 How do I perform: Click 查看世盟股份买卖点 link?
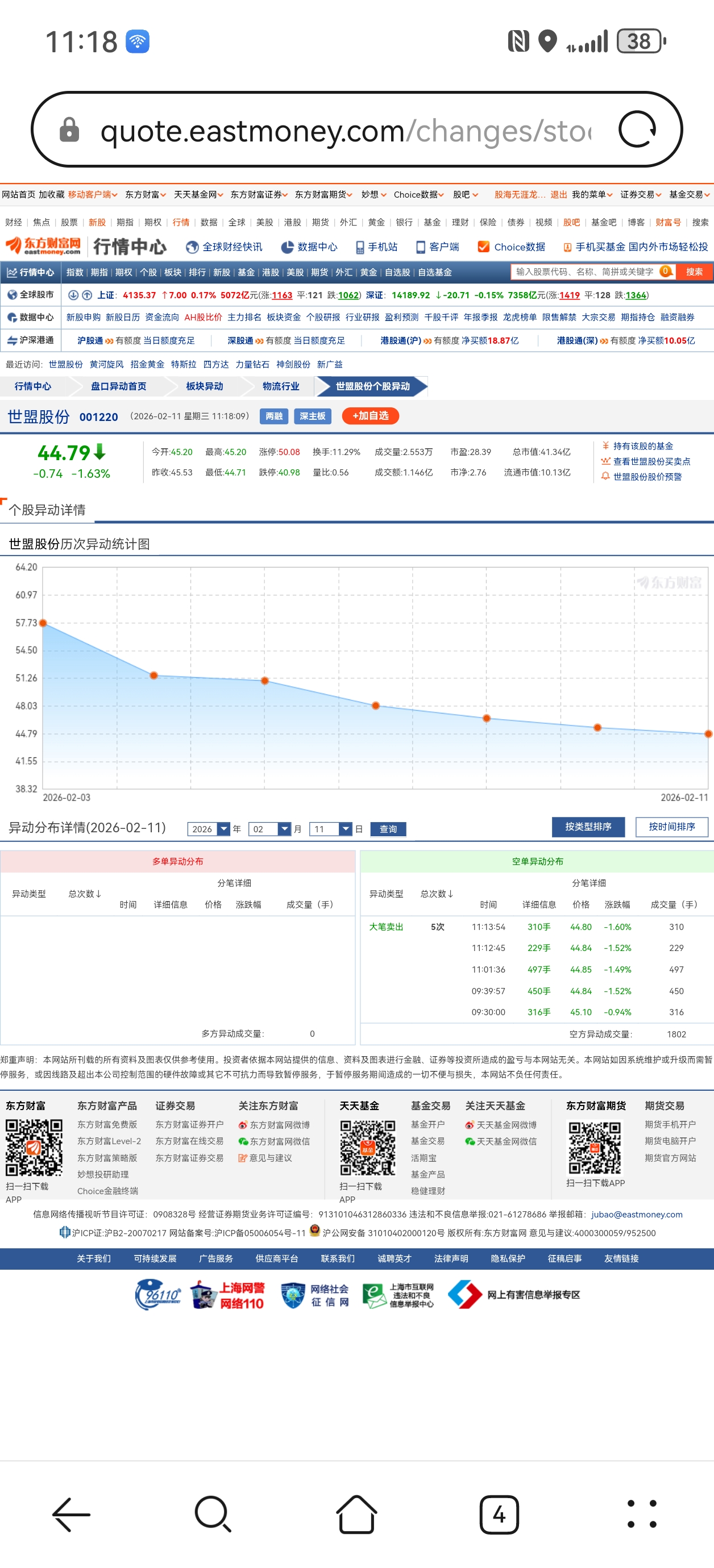pos(651,461)
